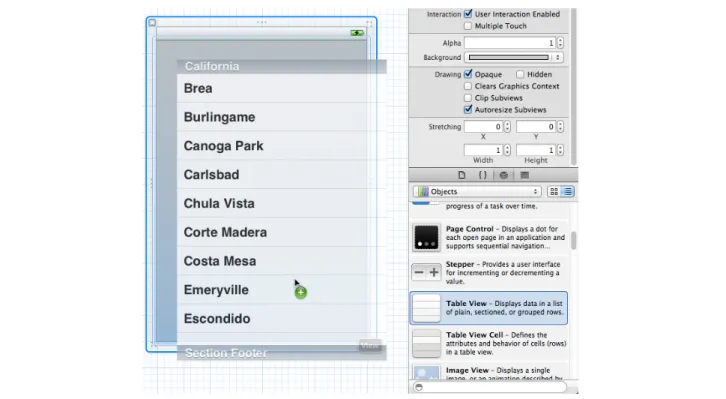726x399 pixels.
Task: Select the Stepper object icon
Action: tap(426, 272)
